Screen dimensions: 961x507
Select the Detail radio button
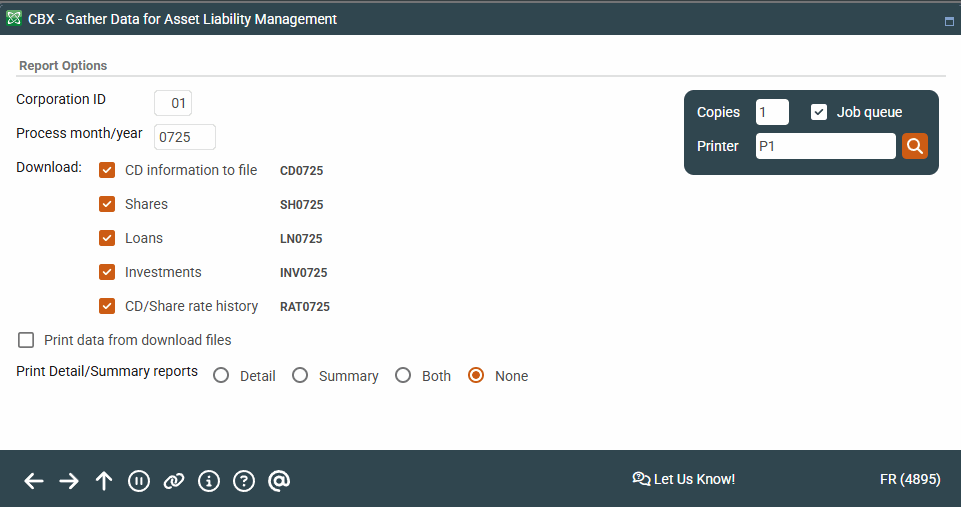click(x=221, y=376)
